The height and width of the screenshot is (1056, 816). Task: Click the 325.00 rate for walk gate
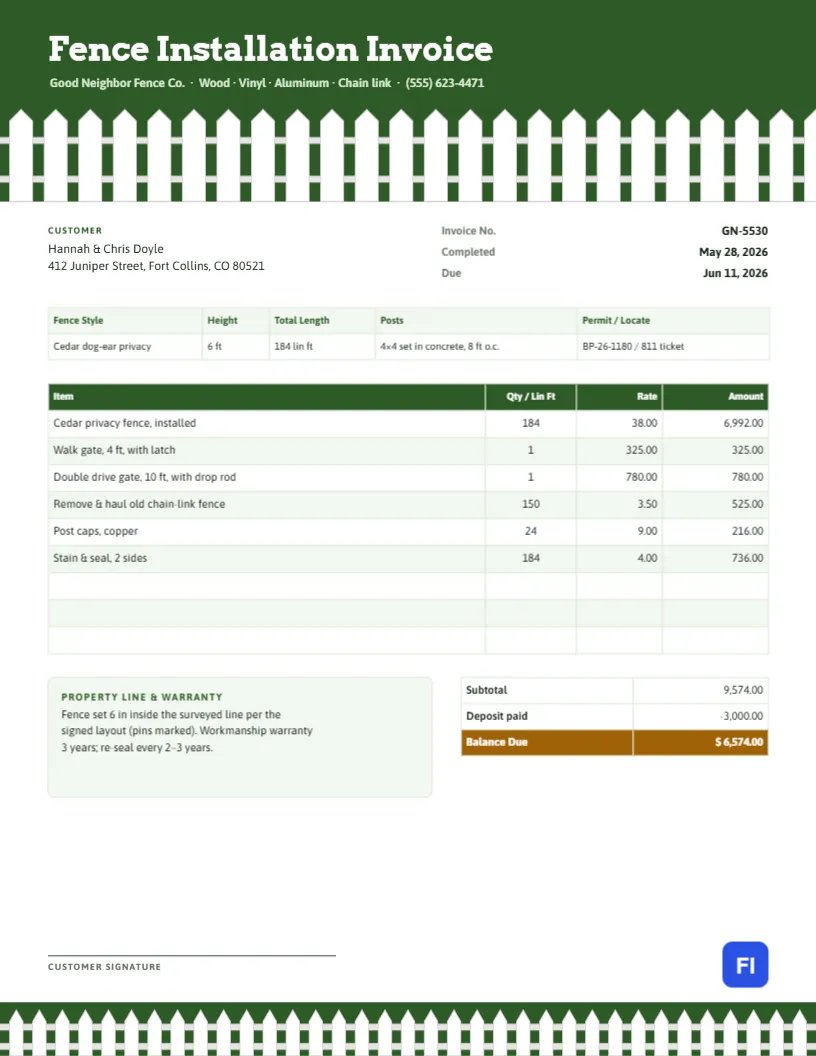click(x=641, y=450)
